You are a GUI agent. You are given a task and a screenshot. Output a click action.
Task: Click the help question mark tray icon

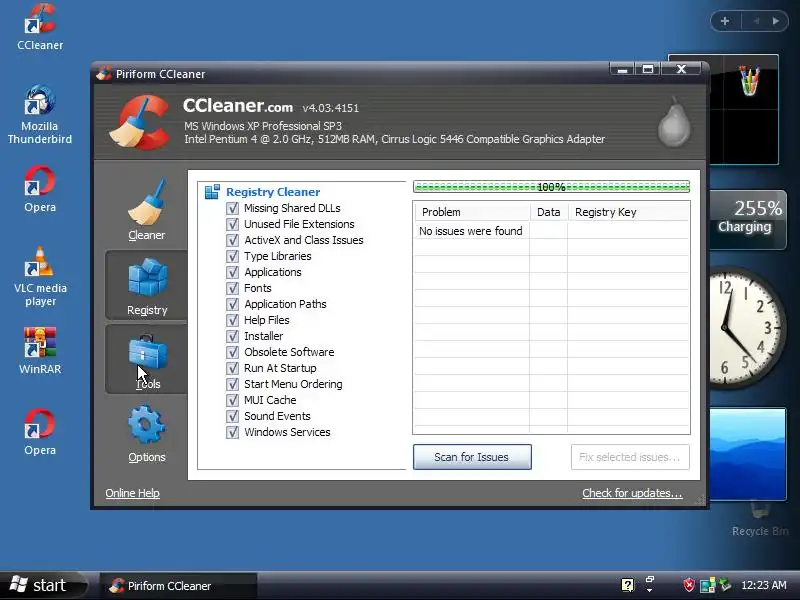pyautogui.click(x=628, y=585)
